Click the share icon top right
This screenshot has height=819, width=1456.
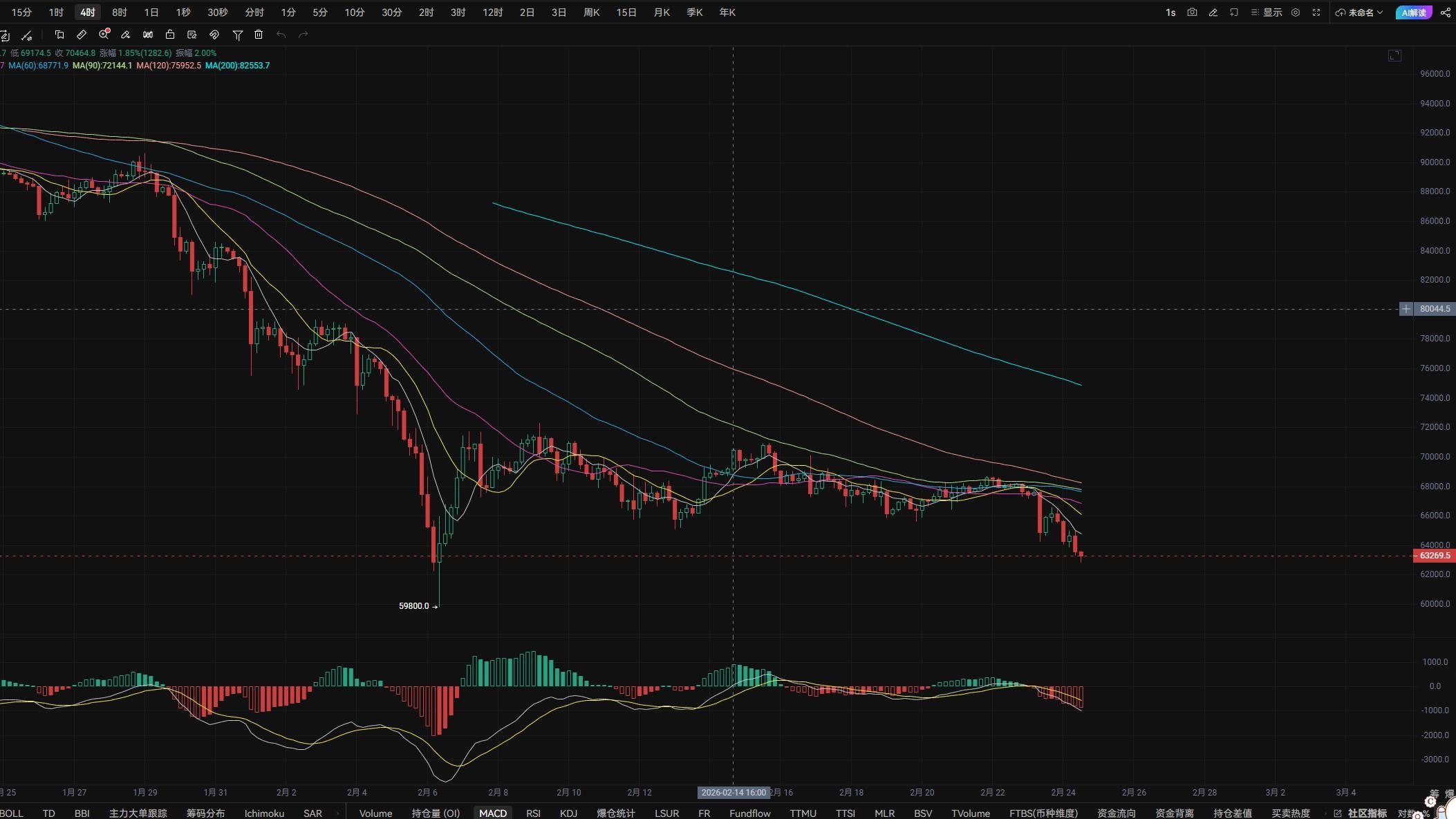1445,12
